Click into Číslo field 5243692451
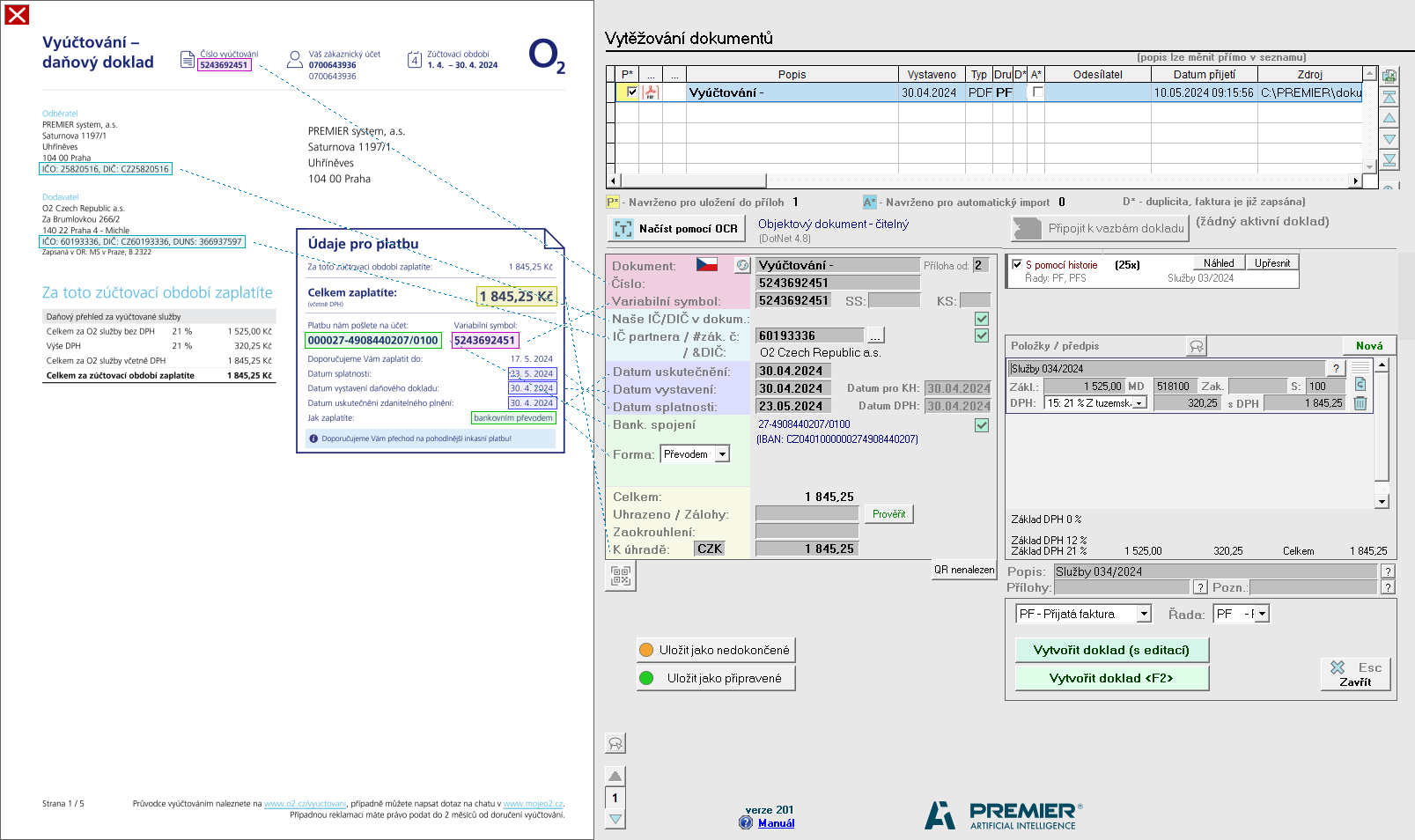The height and width of the screenshot is (840, 1415). (x=837, y=283)
